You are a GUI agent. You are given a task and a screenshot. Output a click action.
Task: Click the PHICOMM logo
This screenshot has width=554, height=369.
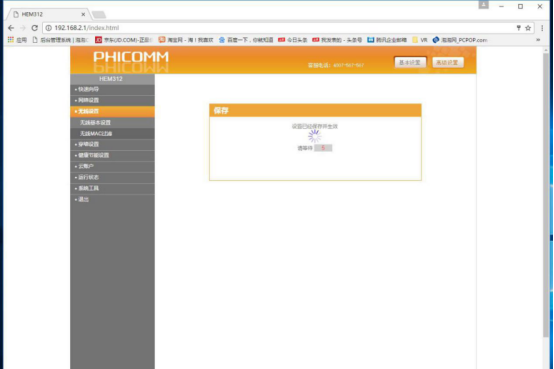[x=131, y=57]
